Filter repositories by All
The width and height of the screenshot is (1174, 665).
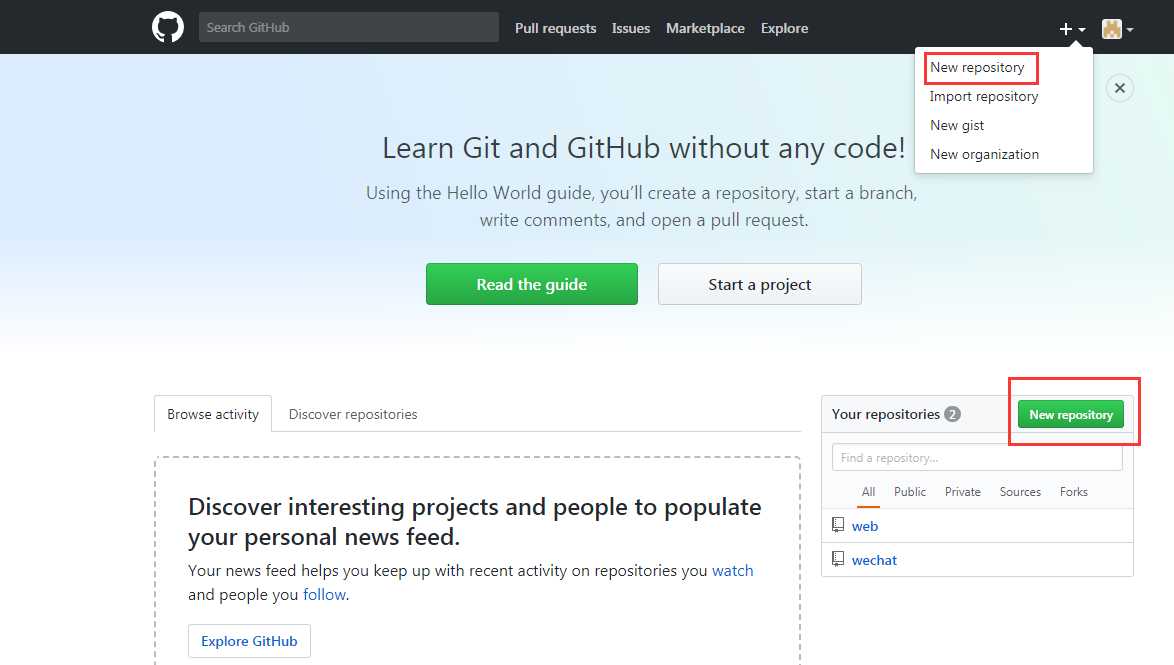pyautogui.click(x=869, y=492)
